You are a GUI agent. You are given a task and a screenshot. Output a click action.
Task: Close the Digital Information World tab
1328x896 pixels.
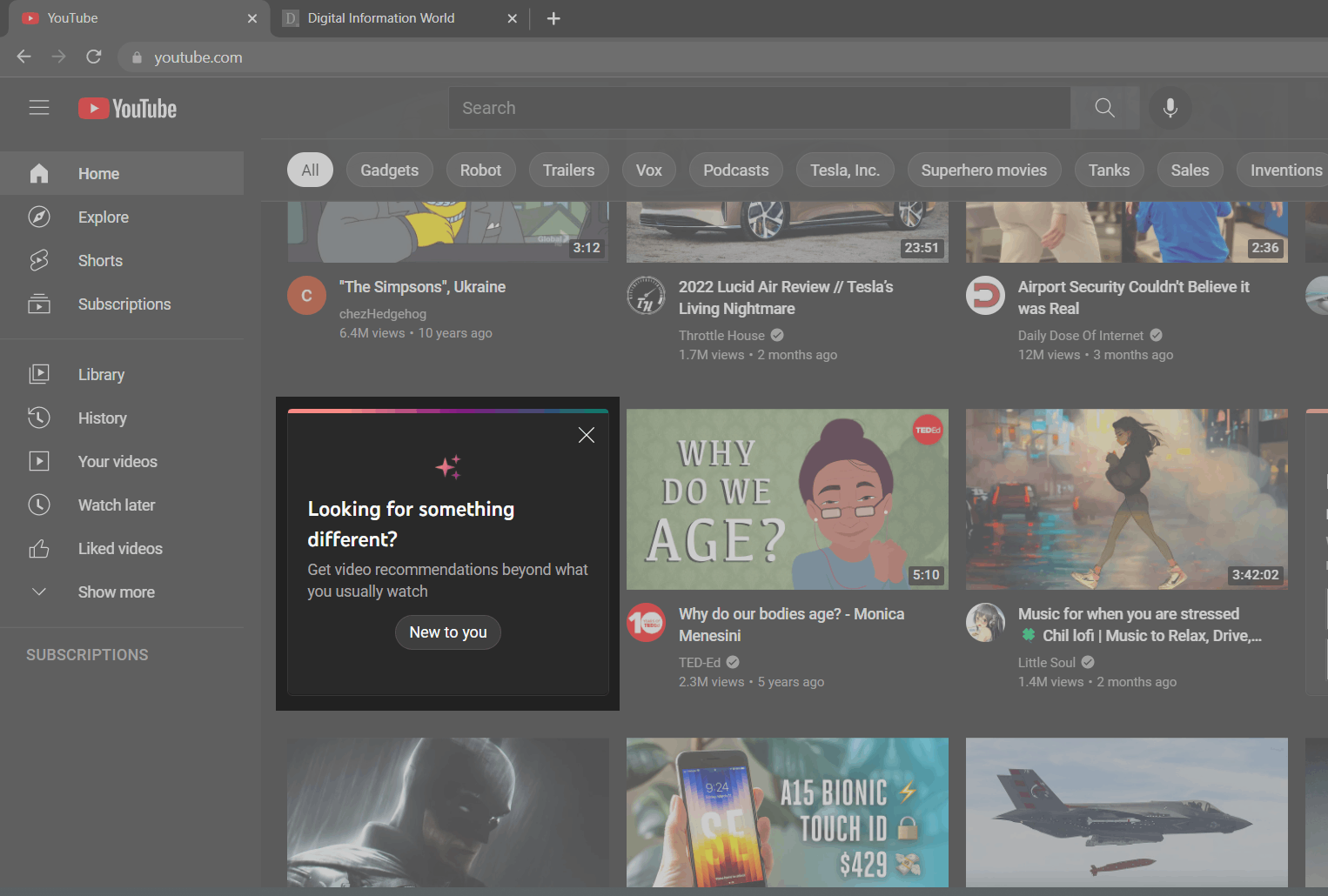pos(513,18)
